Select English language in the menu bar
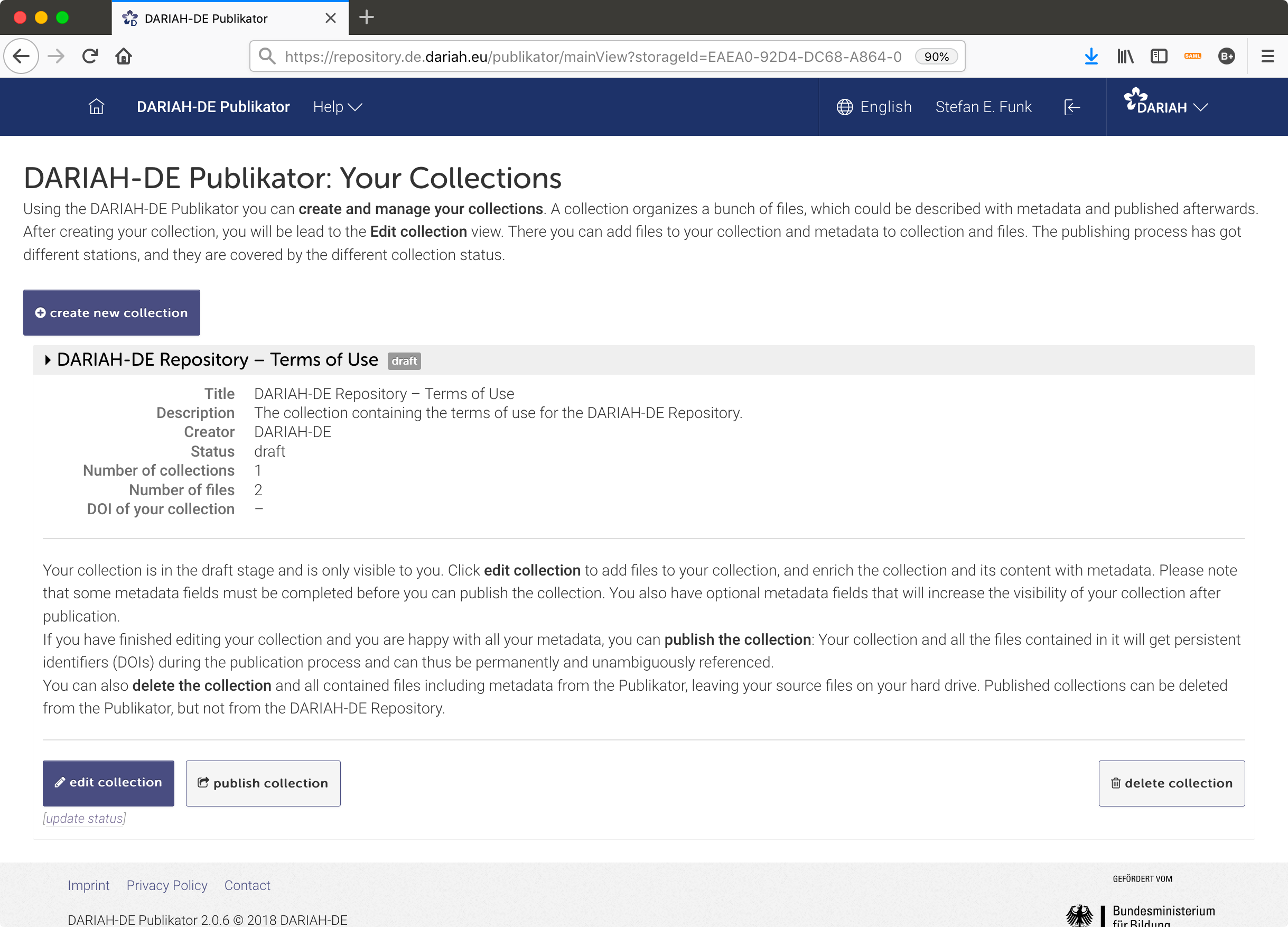1288x927 pixels. [x=885, y=107]
